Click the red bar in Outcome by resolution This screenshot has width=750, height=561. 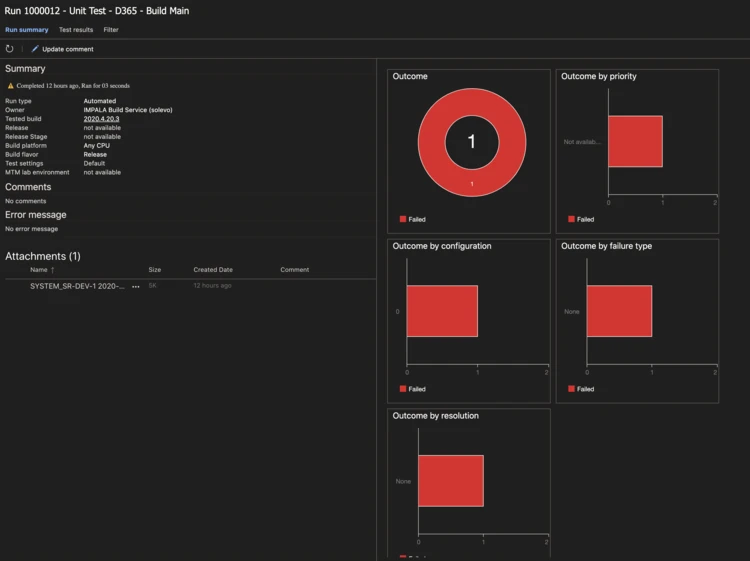(x=450, y=481)
